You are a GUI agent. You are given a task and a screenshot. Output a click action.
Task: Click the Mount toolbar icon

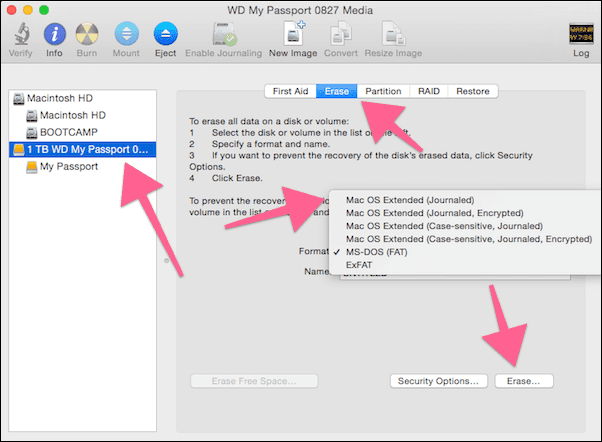point(126,33)
